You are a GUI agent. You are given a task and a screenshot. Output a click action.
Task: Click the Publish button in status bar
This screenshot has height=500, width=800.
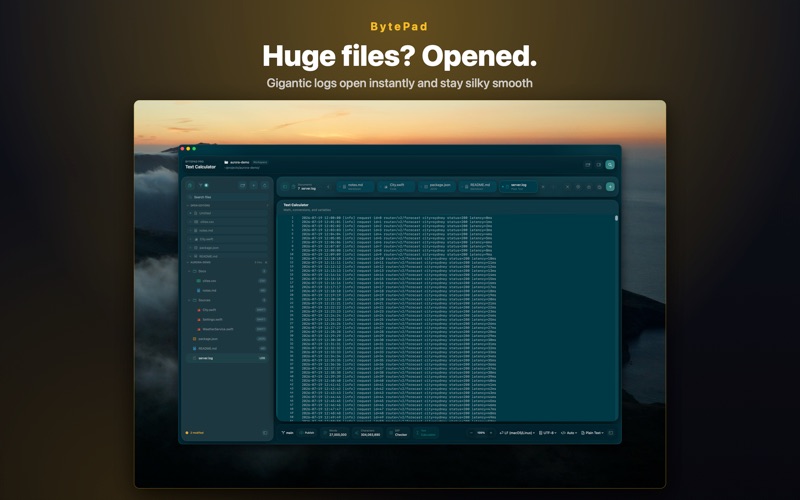[x=307, y=433]
